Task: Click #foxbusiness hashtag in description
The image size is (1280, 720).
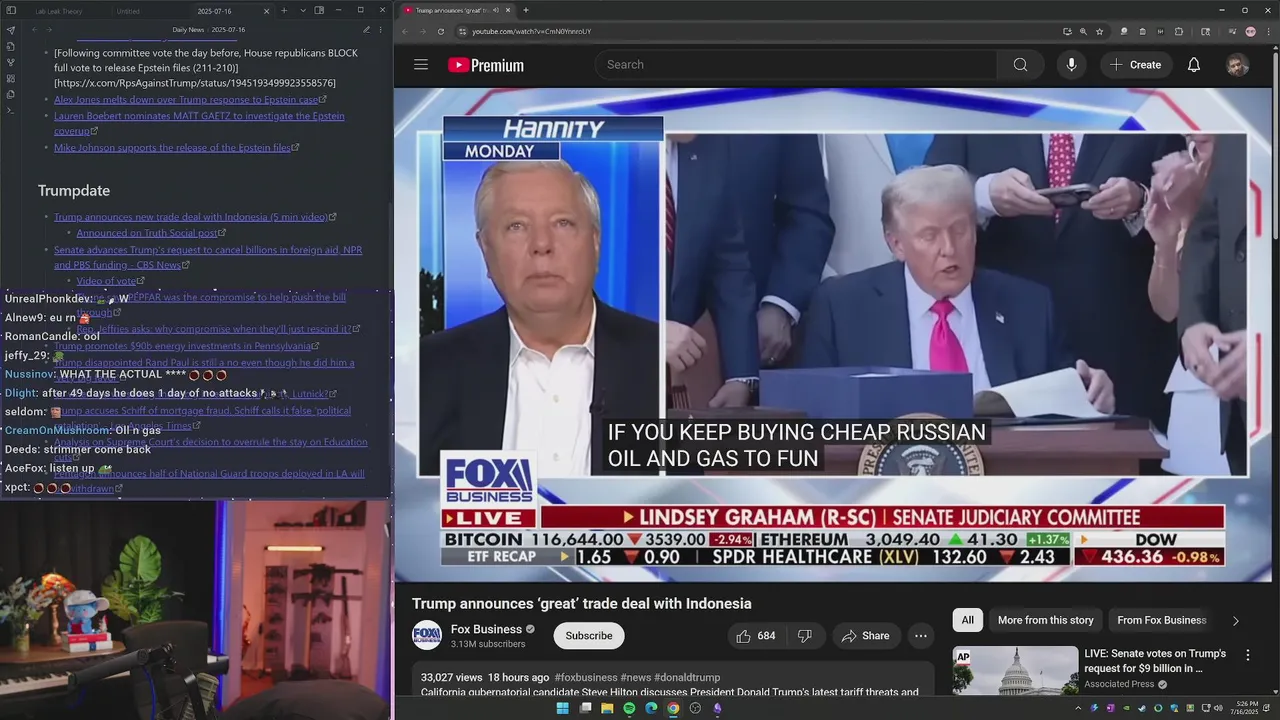Action: [585, 677]
